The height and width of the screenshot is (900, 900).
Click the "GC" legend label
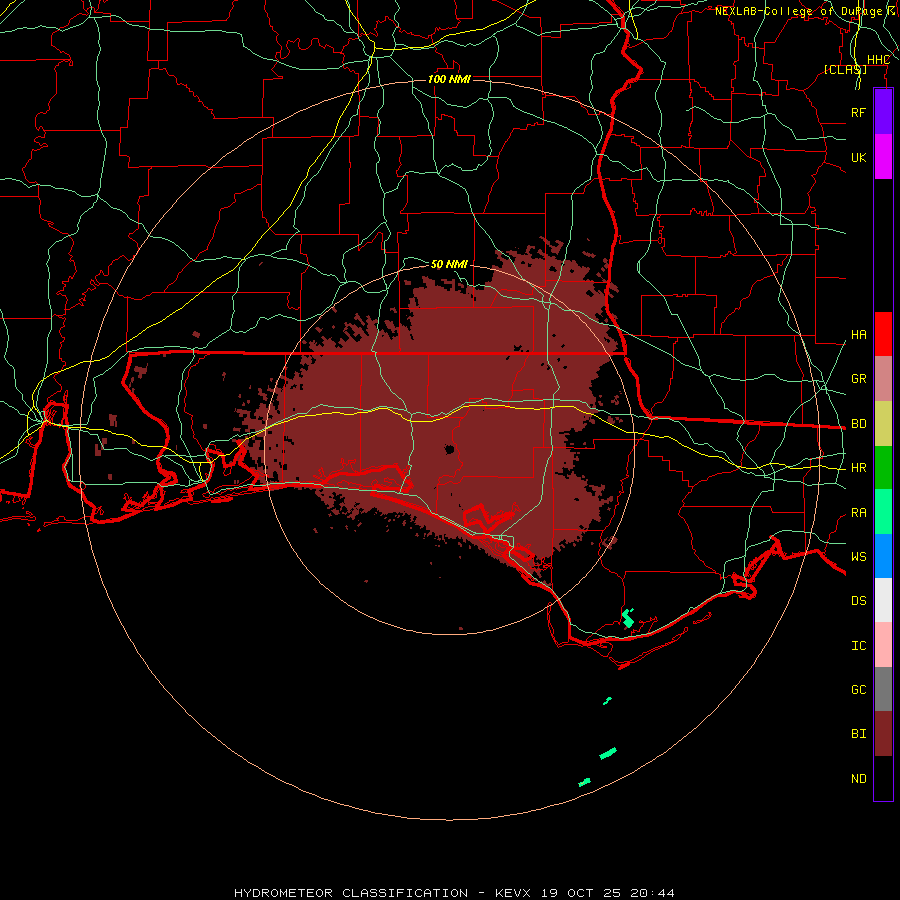(858, 689)
